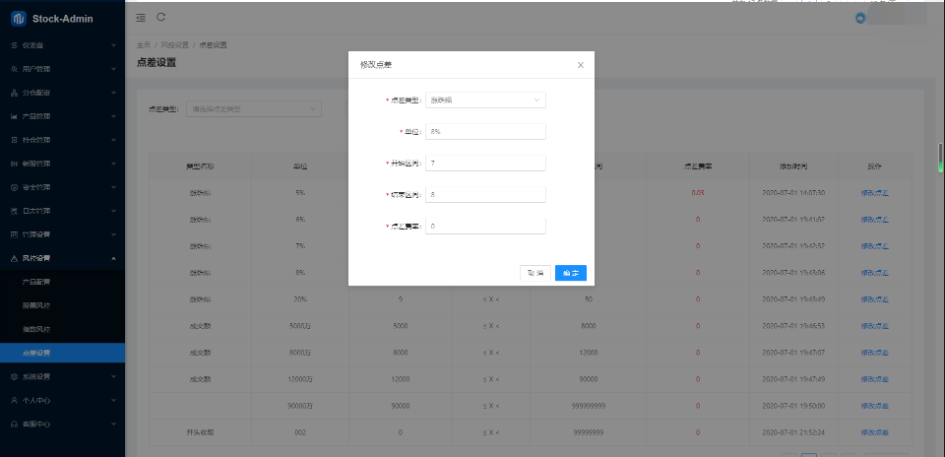
Task: Click the blue 确定 confirm button
Action: (571, 273)
